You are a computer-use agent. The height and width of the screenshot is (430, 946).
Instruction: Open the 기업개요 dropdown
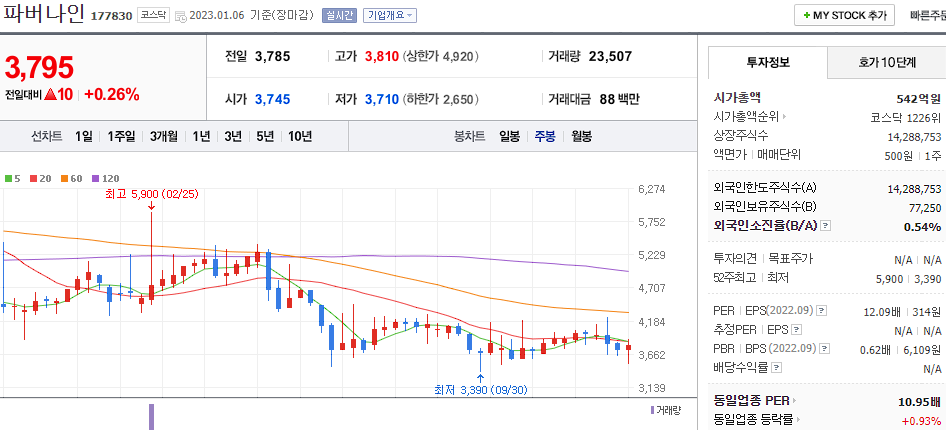coord(390,16)
